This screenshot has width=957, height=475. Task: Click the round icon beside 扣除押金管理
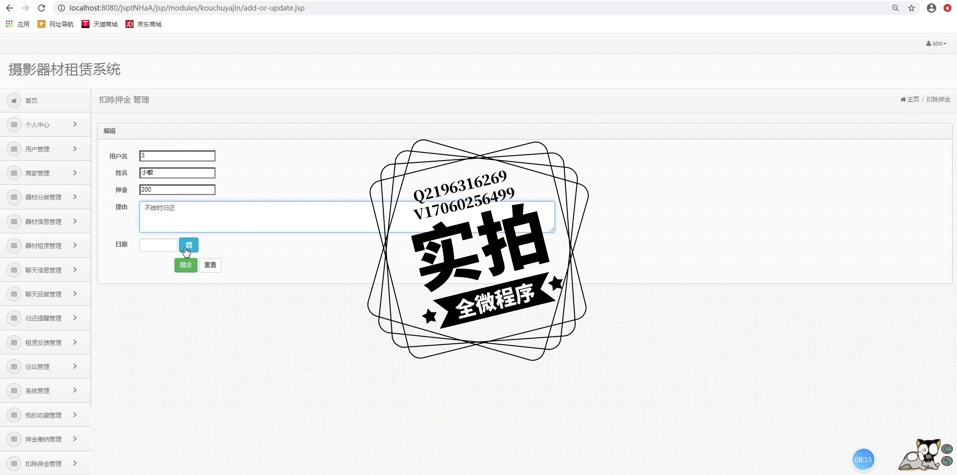click(x=13, y=463)
